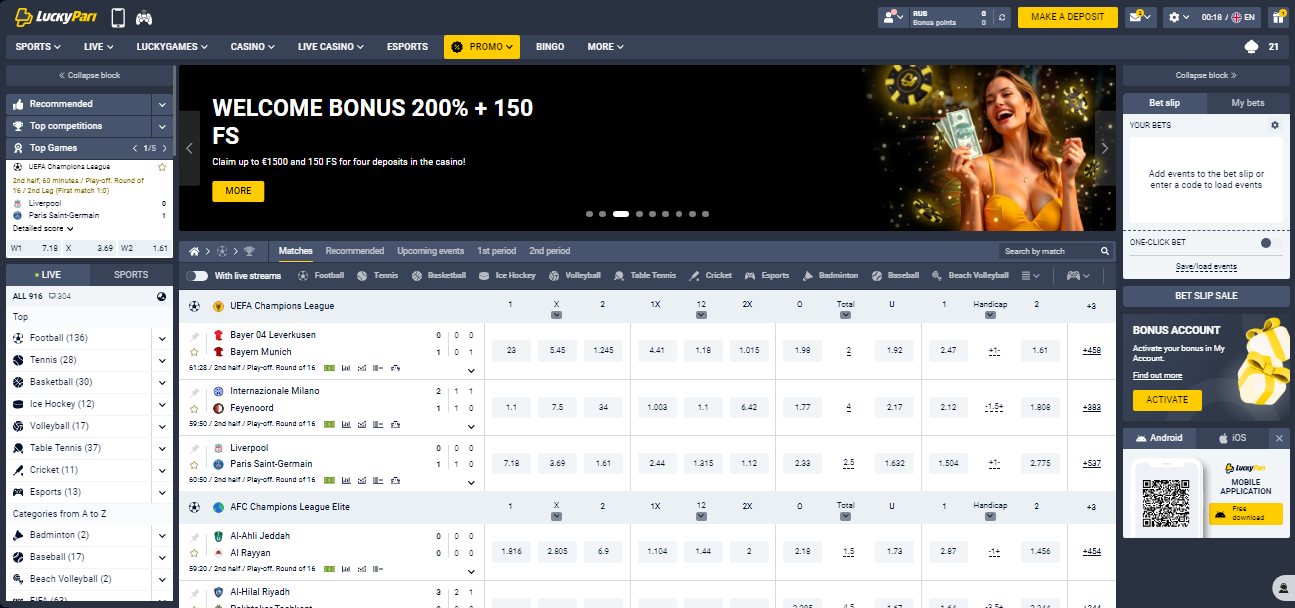Open +458 more markets for Leverkusen match
This screenshot has height=608, width=1295.
coord(1091,351)
